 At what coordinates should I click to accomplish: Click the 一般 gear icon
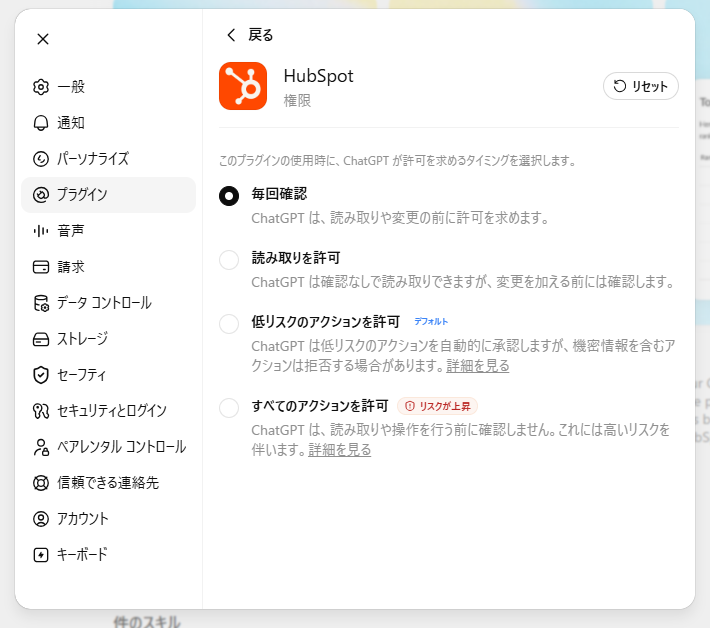[41, 87]
